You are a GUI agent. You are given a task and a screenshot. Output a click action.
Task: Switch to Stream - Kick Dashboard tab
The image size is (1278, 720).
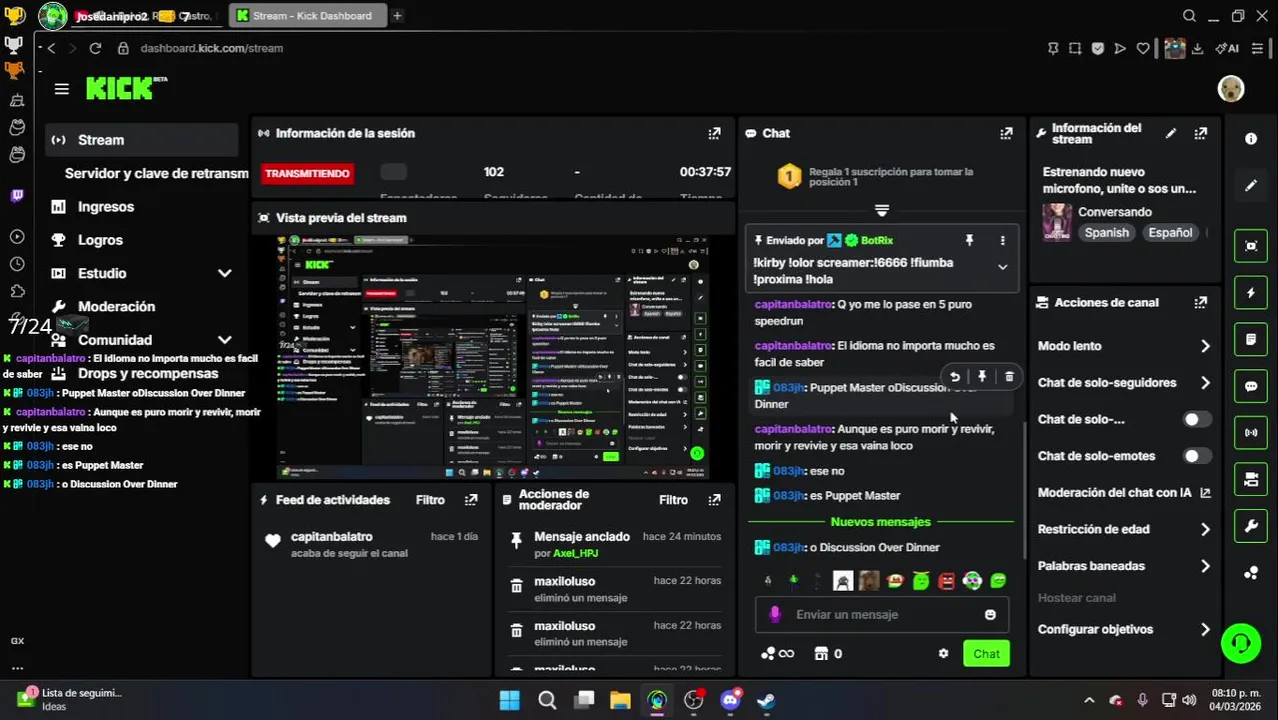[307, 16]
